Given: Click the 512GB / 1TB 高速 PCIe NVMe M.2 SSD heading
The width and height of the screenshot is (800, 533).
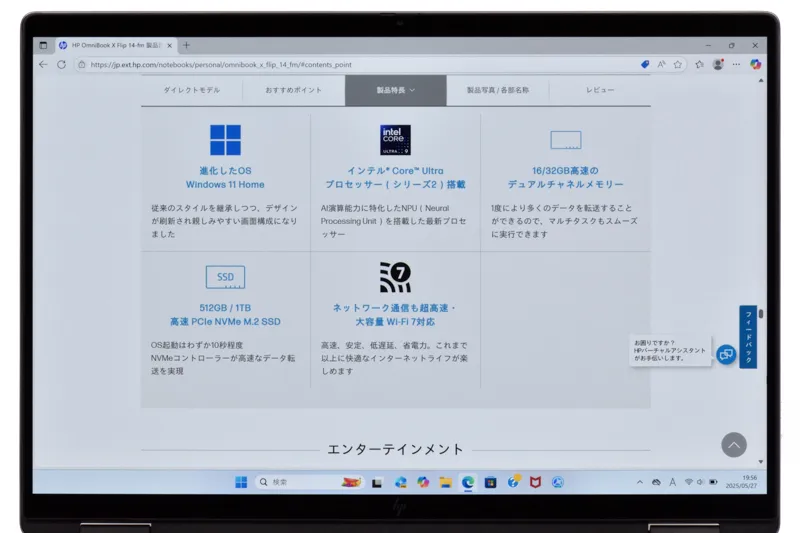Looking at the screenshot, I should coord(225,315).
